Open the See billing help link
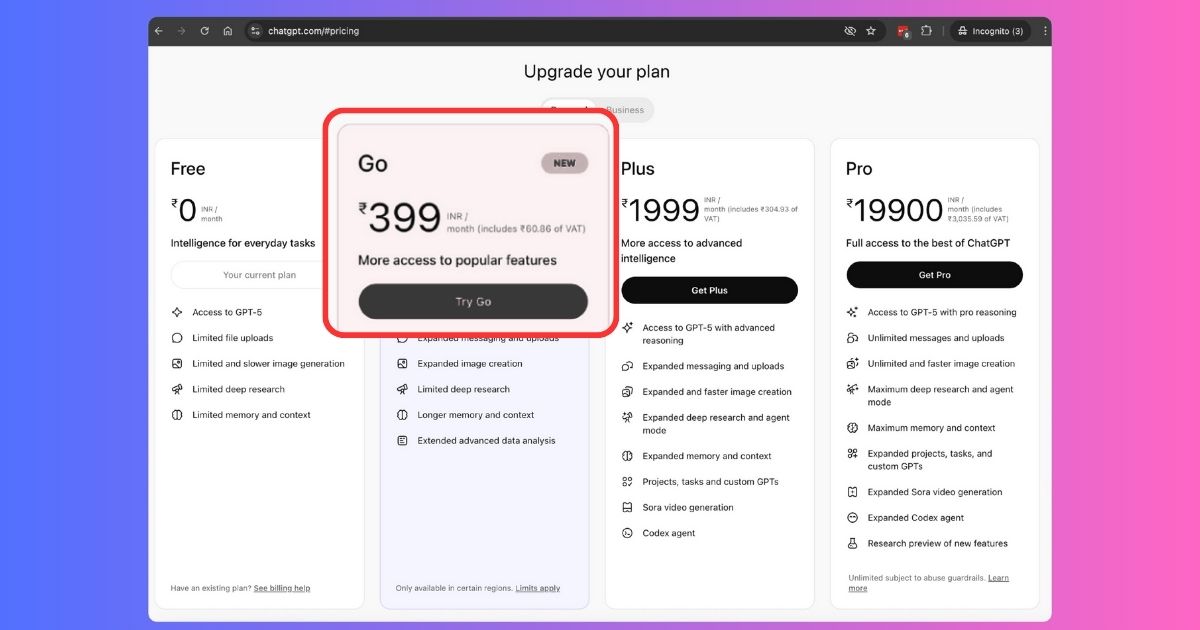Image resolution: width=1200 pixels, height=630 pixels. pos(282,588)
